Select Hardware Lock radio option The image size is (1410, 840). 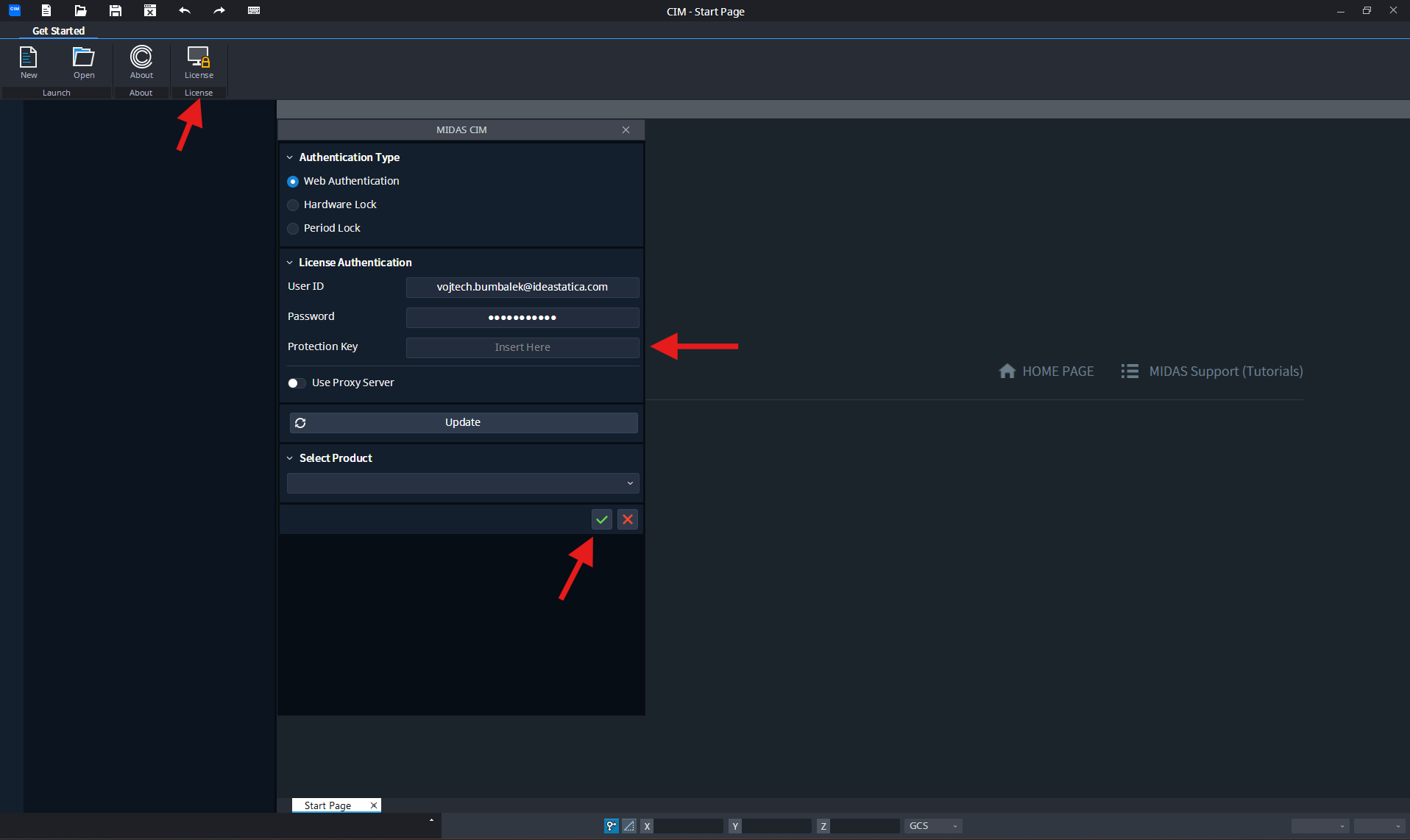(x=293, y=205)
